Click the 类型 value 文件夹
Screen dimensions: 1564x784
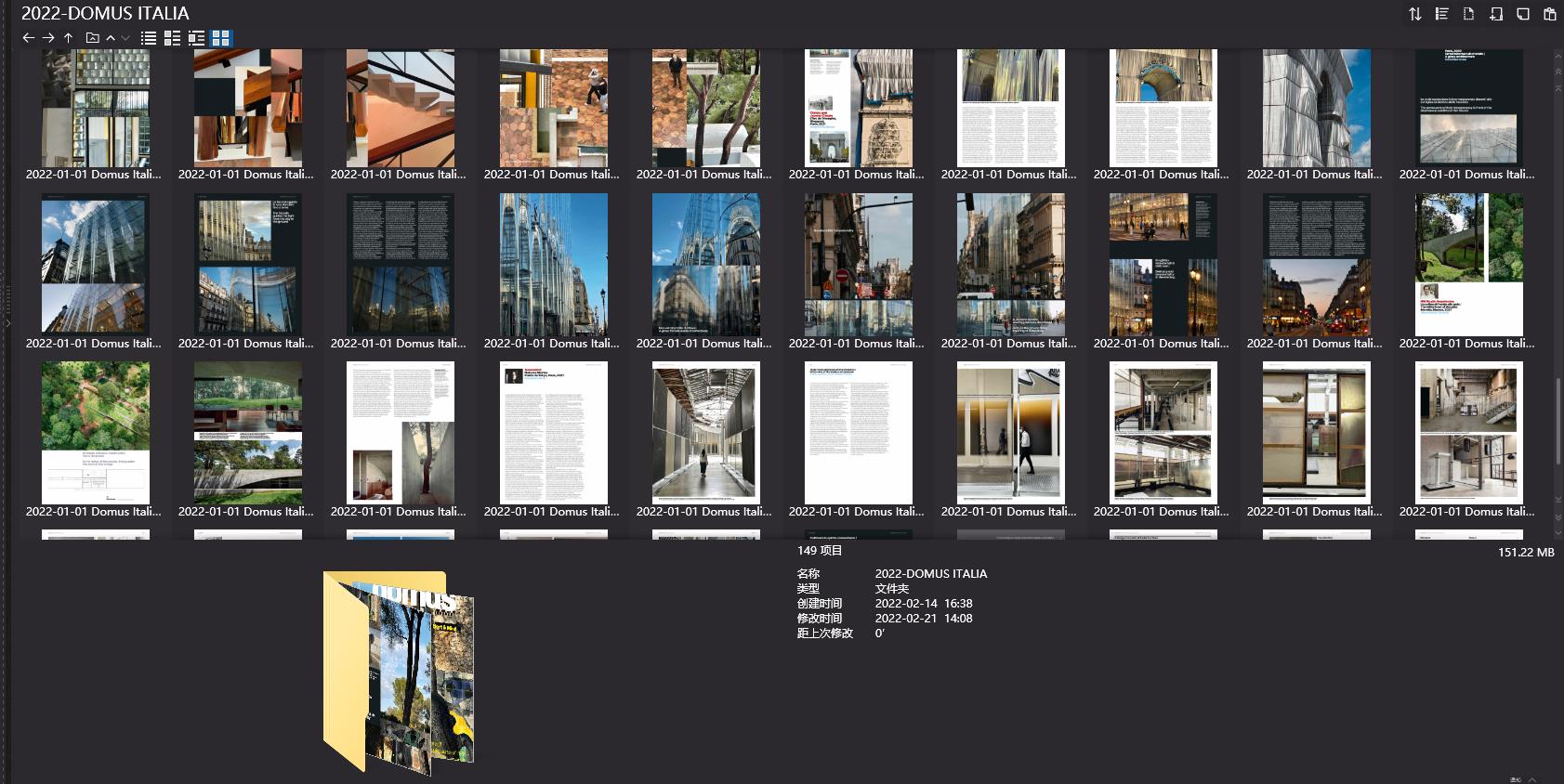click(x=891, y=589)
